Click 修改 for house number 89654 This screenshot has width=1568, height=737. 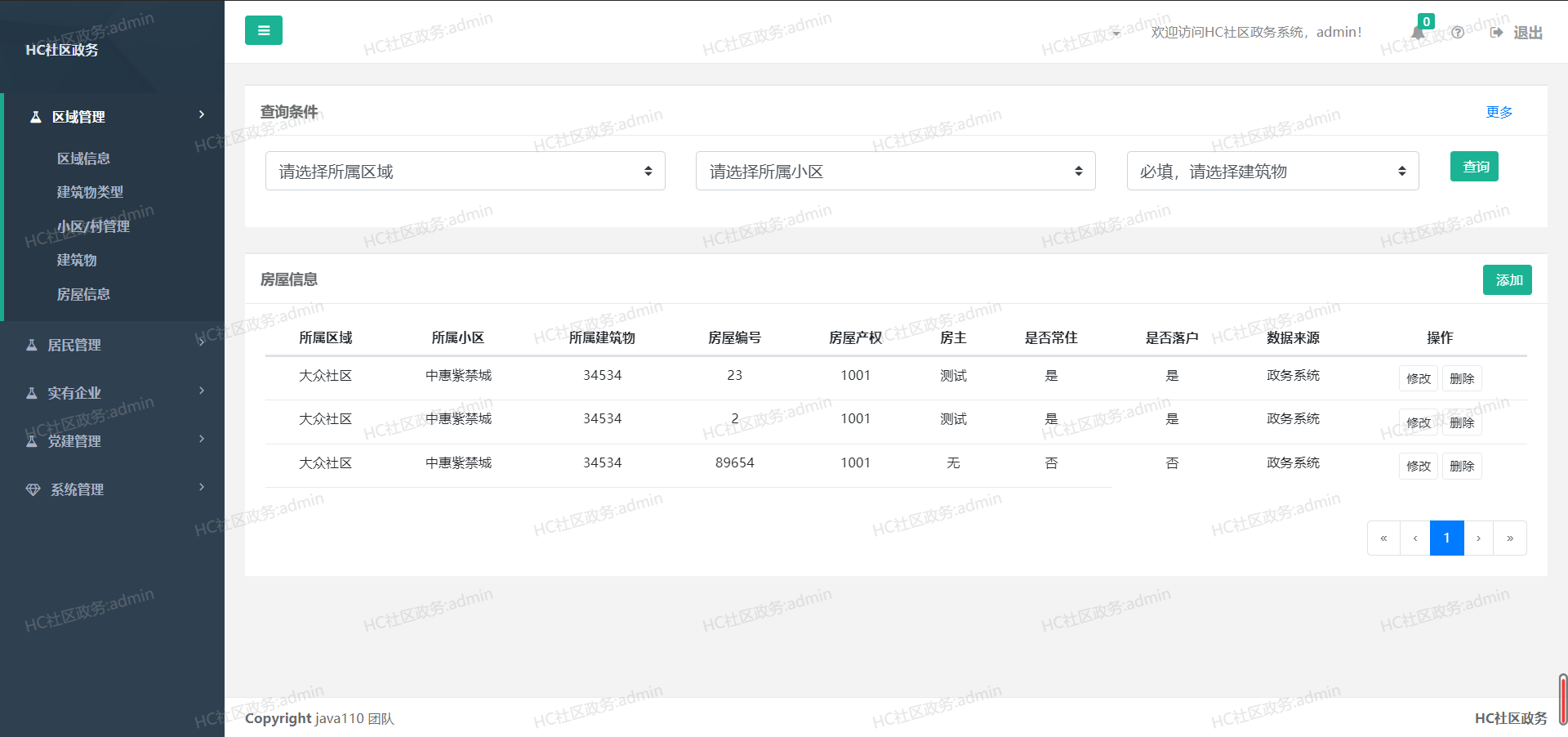pyautogui.click(x=1419, y=466)
